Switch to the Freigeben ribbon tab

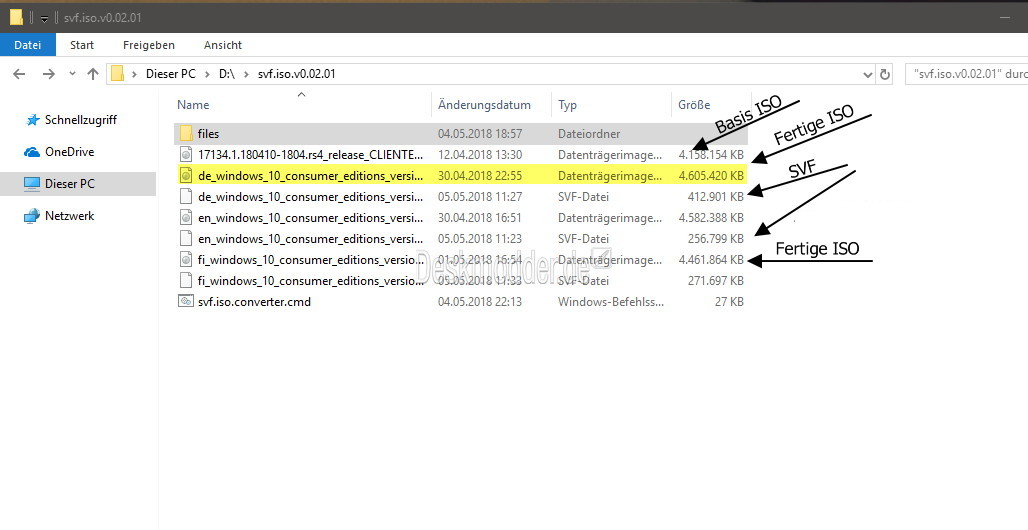149,45
